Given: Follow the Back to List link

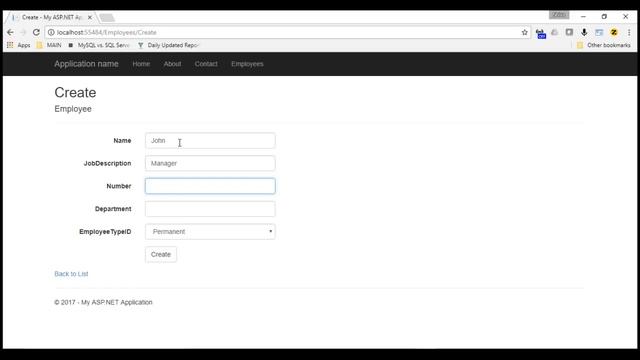Looking at the screenshot, I should (71, 274).
